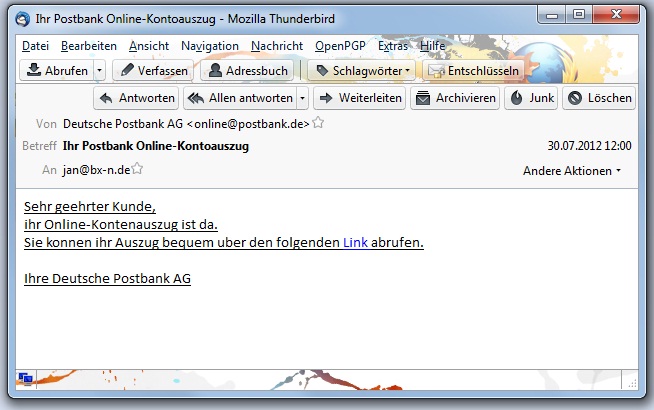Click the online status icon in status bar
Viewport: 654px width, 410px height.
pos(25,378)
